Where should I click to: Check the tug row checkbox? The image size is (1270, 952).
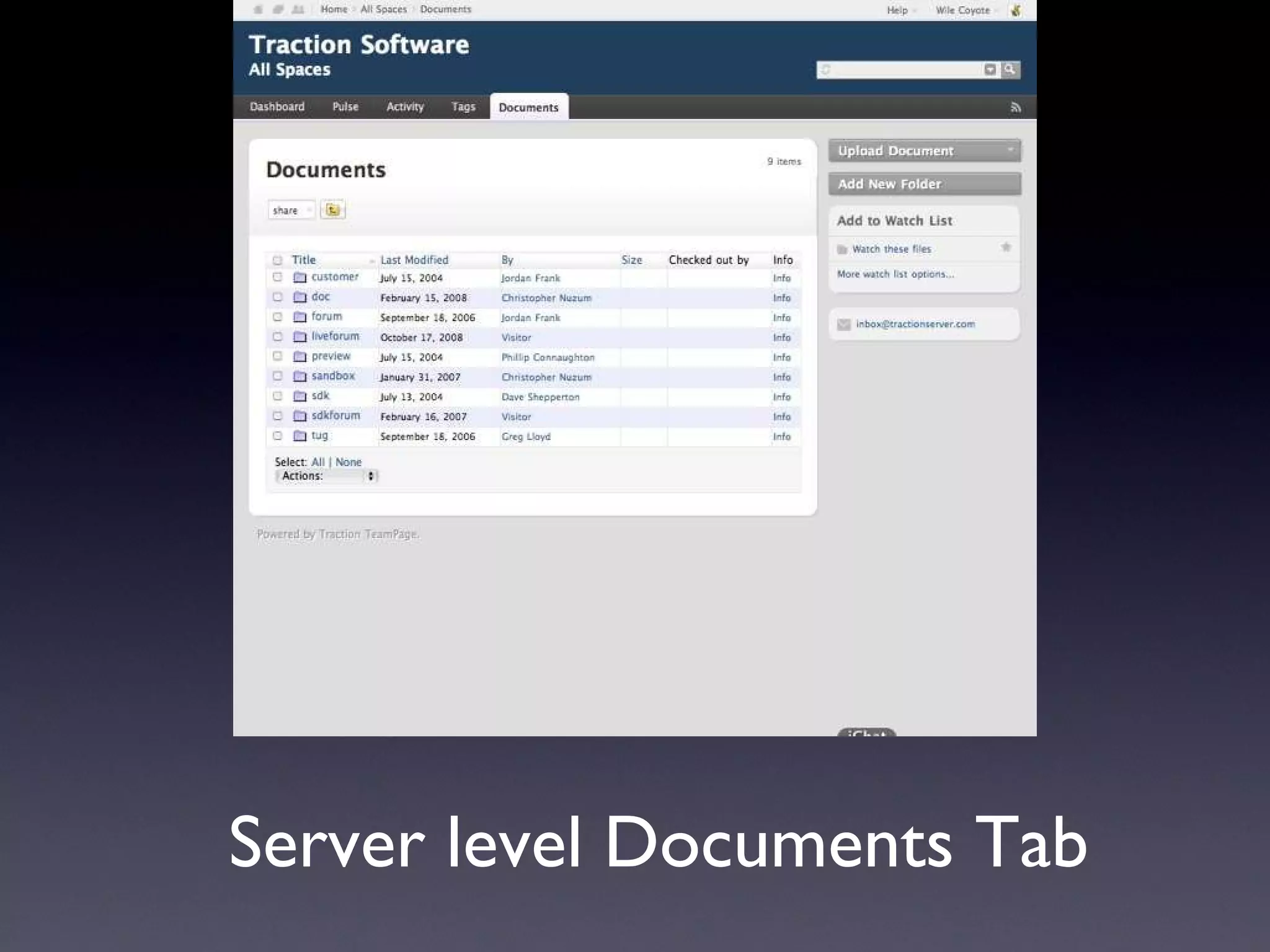(277, 436)
